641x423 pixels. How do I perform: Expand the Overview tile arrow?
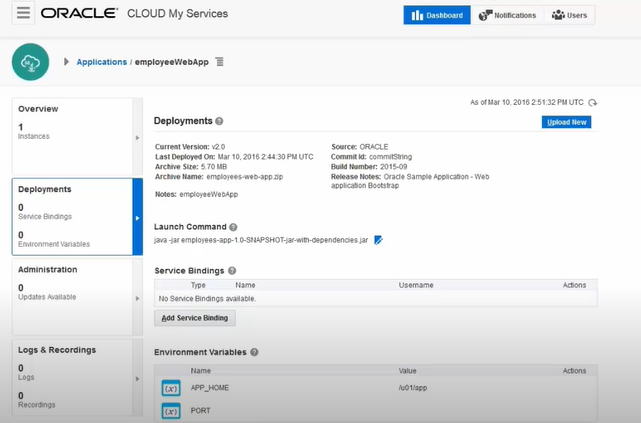[137, 137]
